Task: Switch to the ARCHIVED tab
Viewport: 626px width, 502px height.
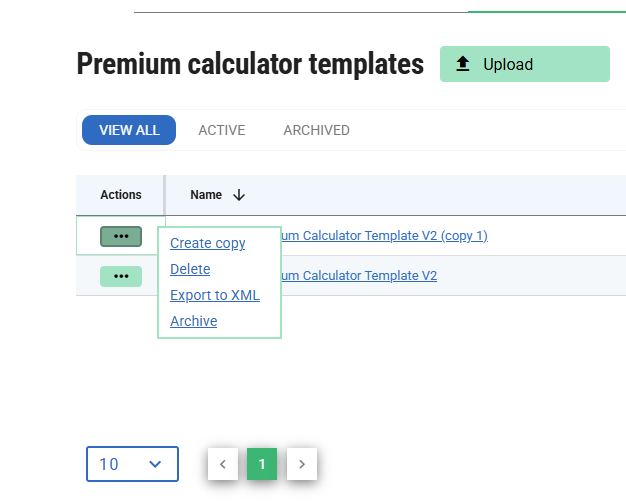Action: [x=316, y=130]
